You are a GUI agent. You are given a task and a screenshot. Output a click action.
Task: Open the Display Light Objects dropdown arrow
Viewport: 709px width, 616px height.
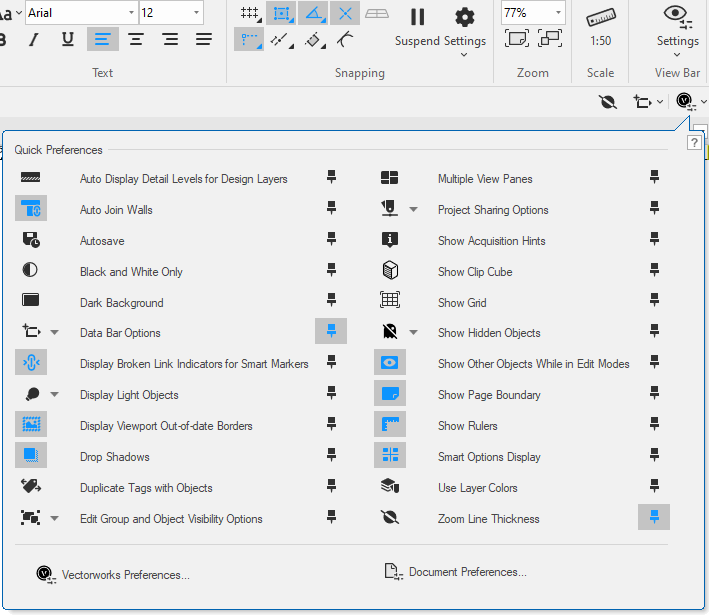coord(55,395)
